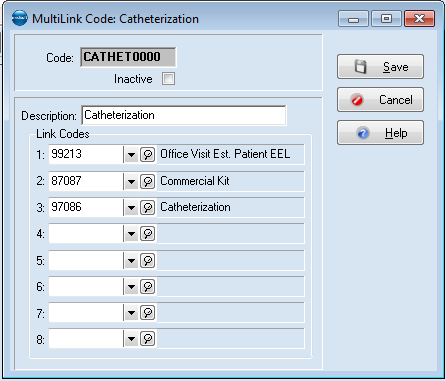Cancel editing the MultiLink code

380,100
